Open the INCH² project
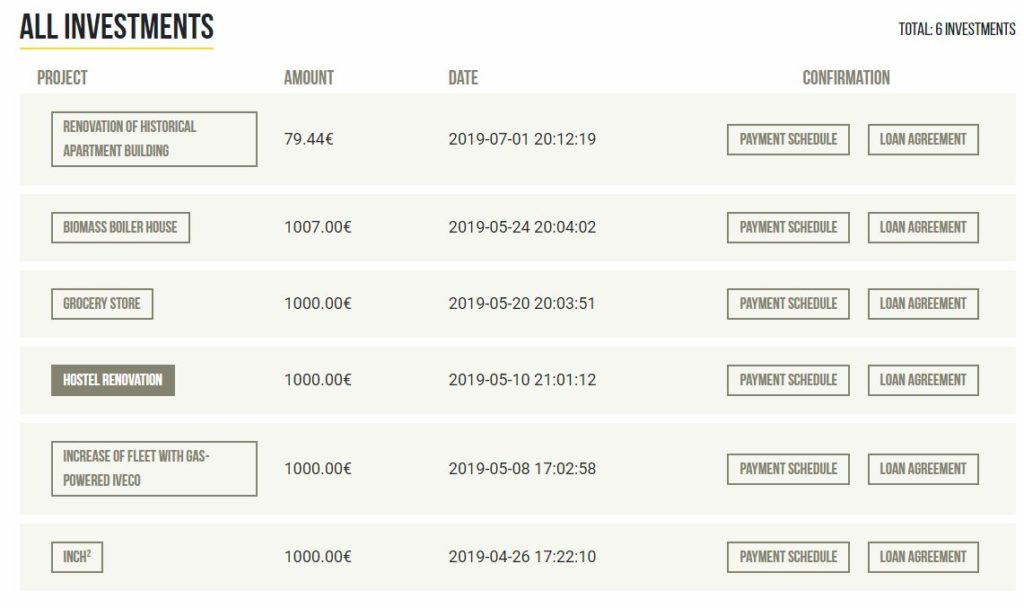The width and height of the screenshot is (1024, 608). 77,557
